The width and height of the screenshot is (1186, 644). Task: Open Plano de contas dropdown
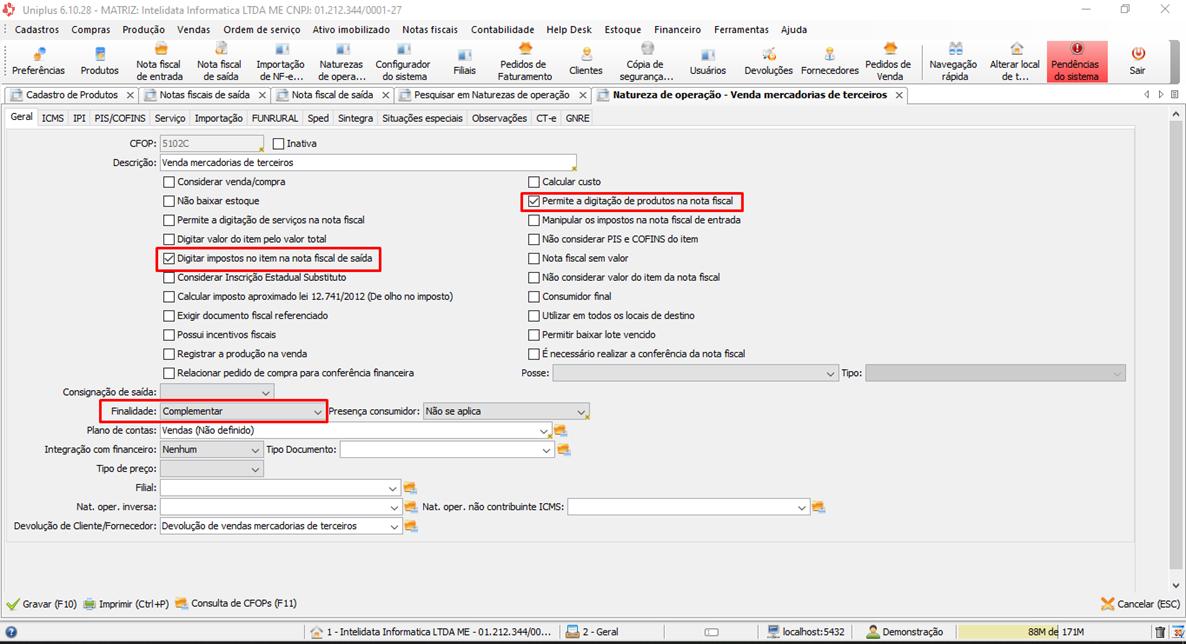click(x=544, y=431)
